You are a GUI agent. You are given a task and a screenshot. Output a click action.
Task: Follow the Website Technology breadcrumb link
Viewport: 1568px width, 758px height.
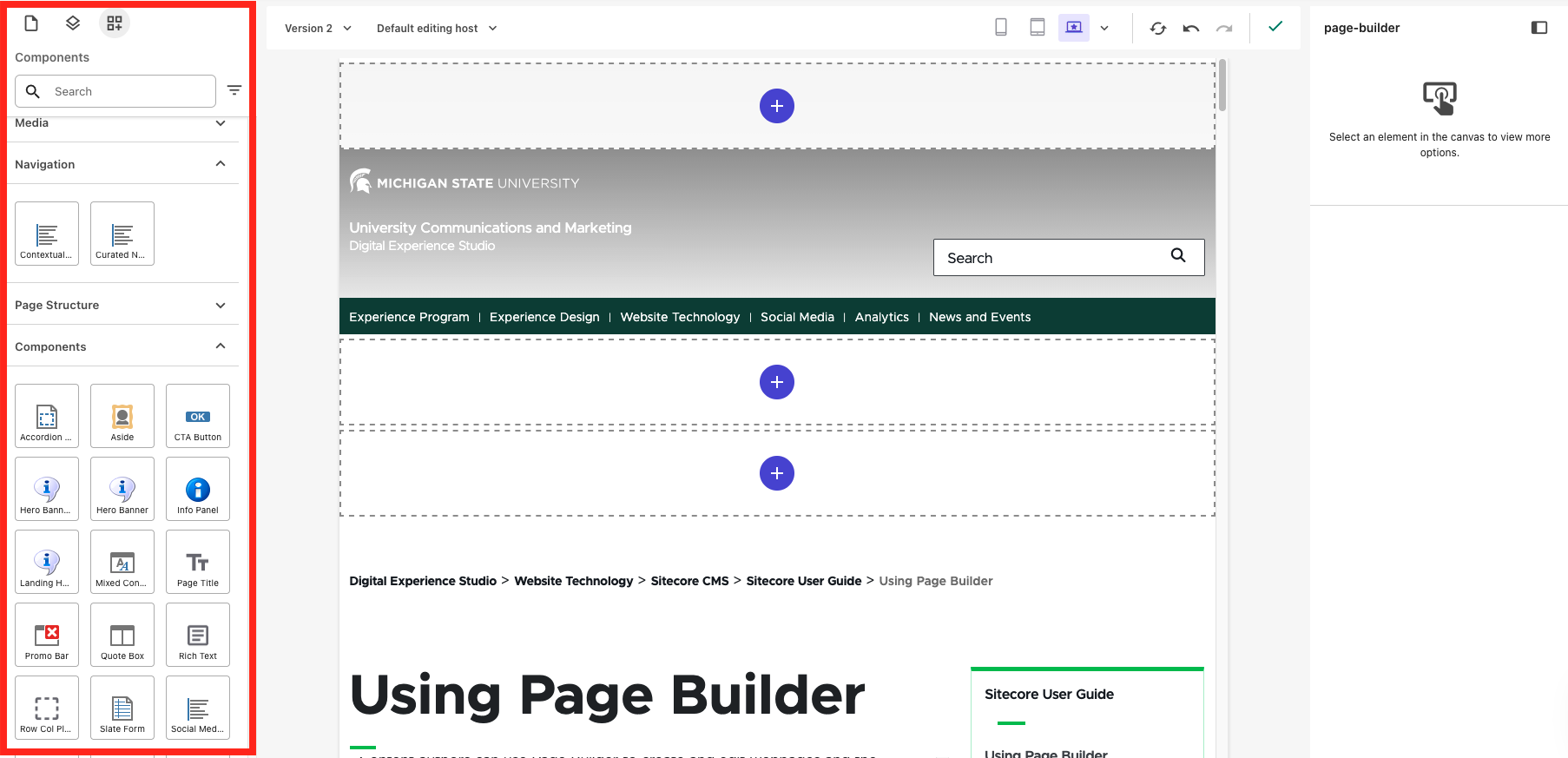573,581
